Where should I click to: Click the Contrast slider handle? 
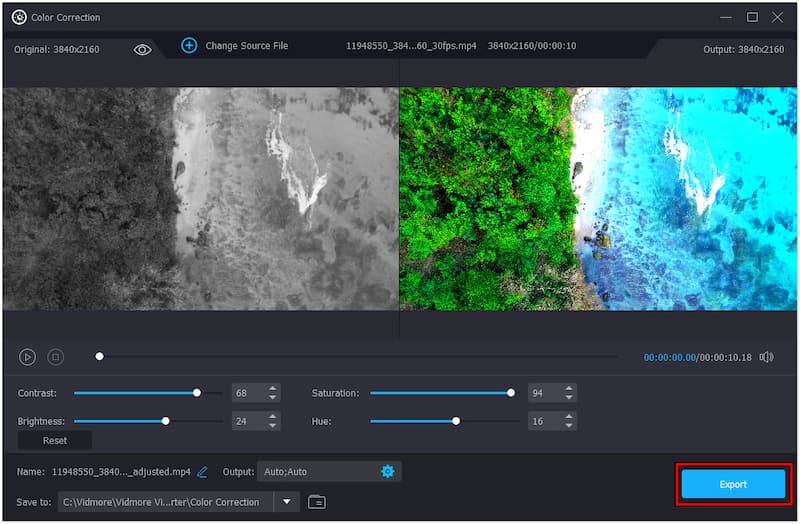tap(197, 393)
